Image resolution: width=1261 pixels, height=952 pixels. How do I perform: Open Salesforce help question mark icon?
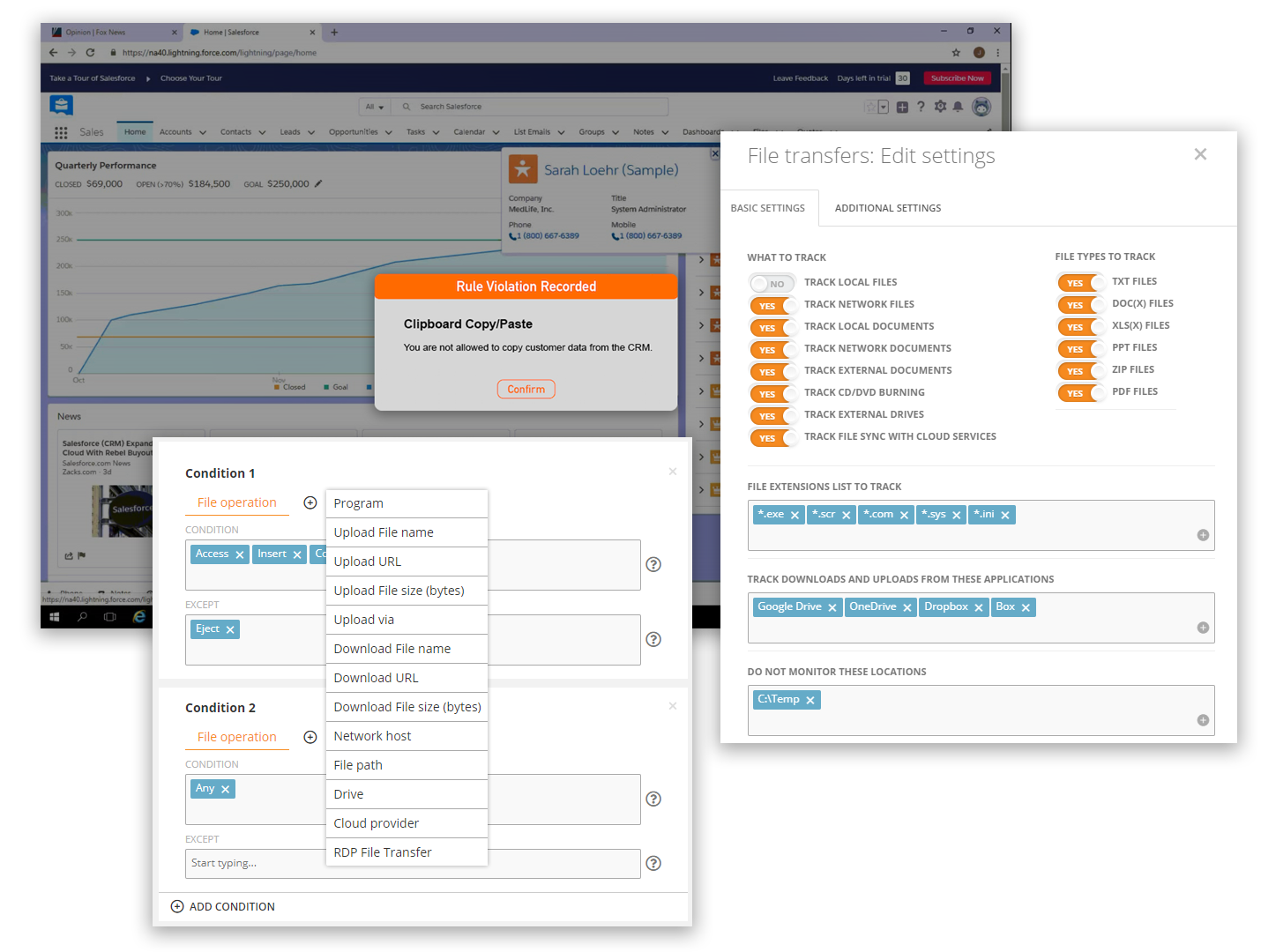(921, 106)
